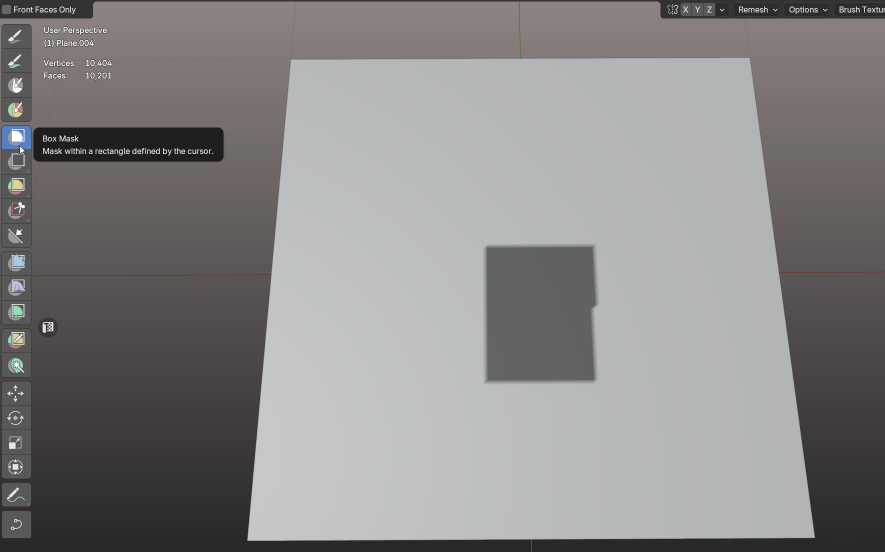Select the Move tool
The image size is (885, 552).
point(16,393)
